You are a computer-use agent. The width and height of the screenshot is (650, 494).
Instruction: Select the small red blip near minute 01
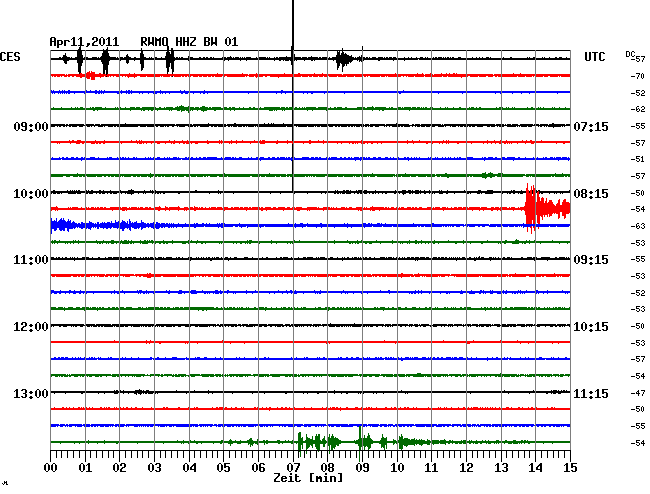91,76
